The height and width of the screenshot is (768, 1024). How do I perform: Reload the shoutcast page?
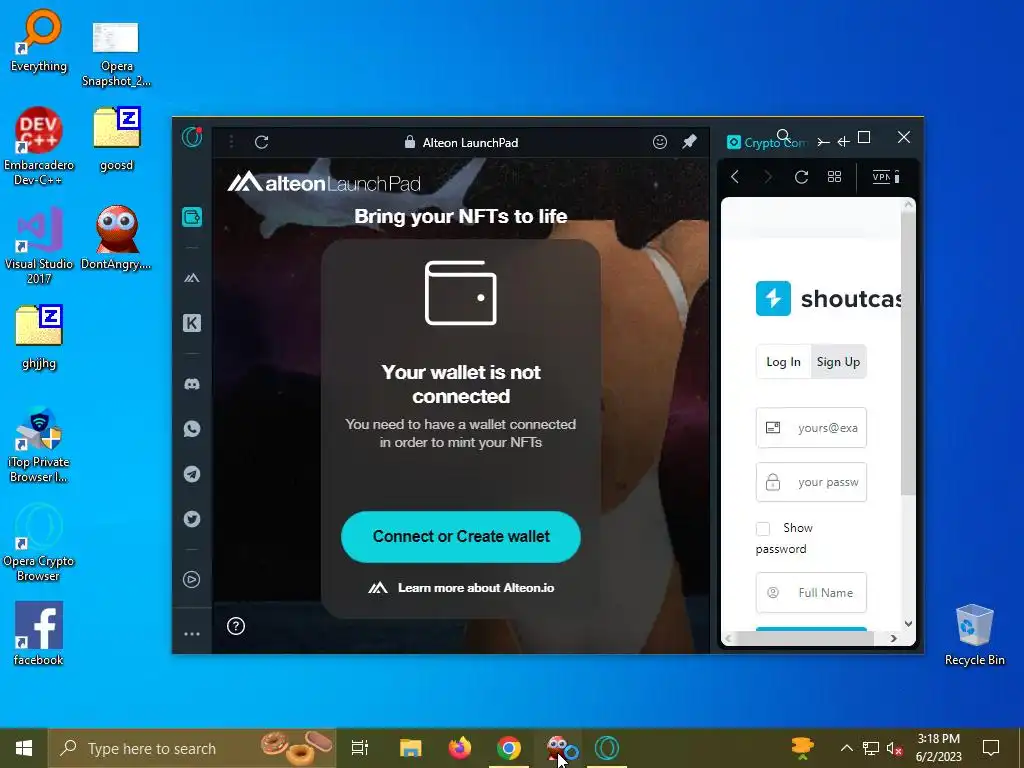[801, 177]
